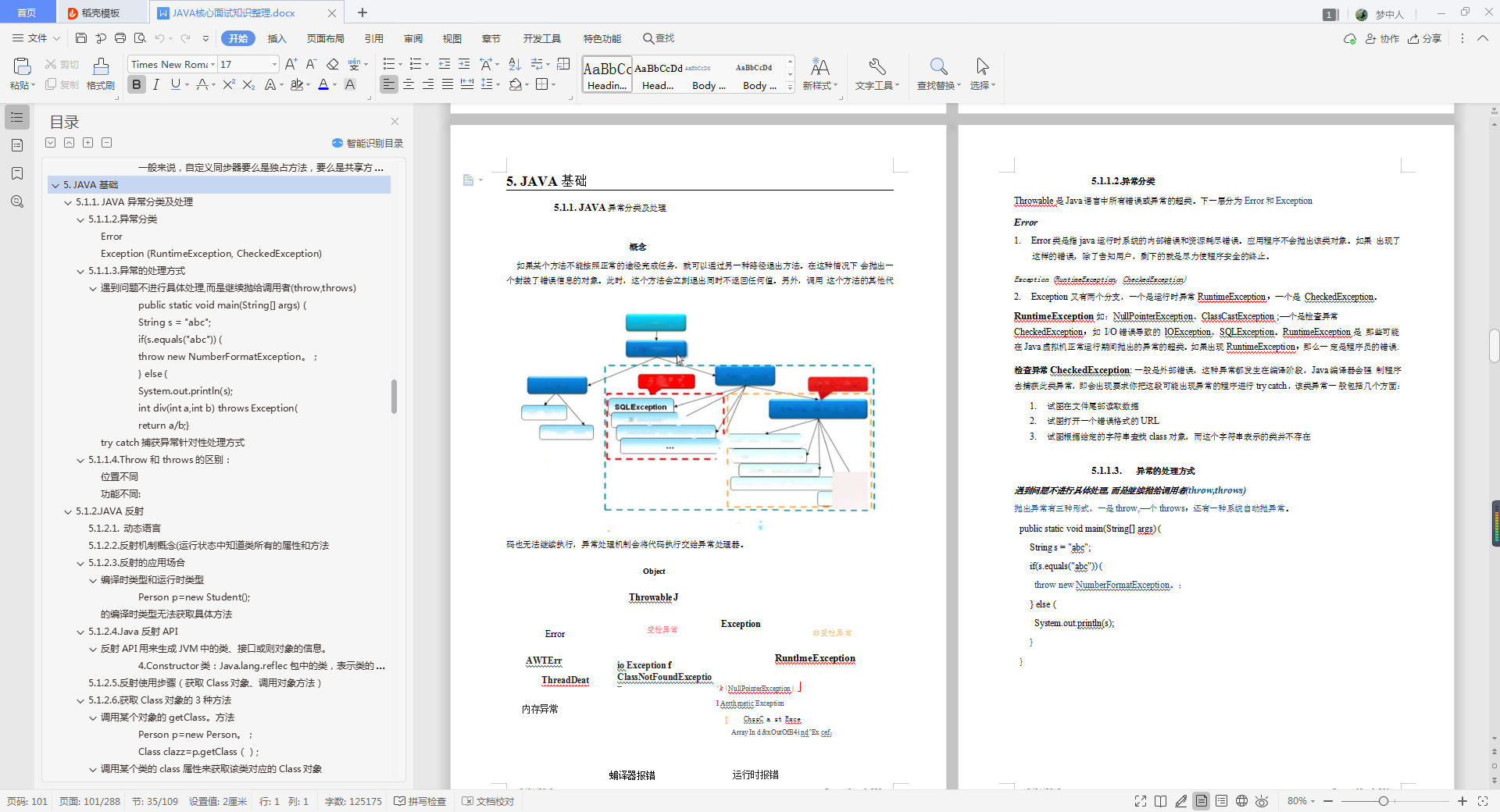
Task: Click the Save document icon
Action: point(81,38)
